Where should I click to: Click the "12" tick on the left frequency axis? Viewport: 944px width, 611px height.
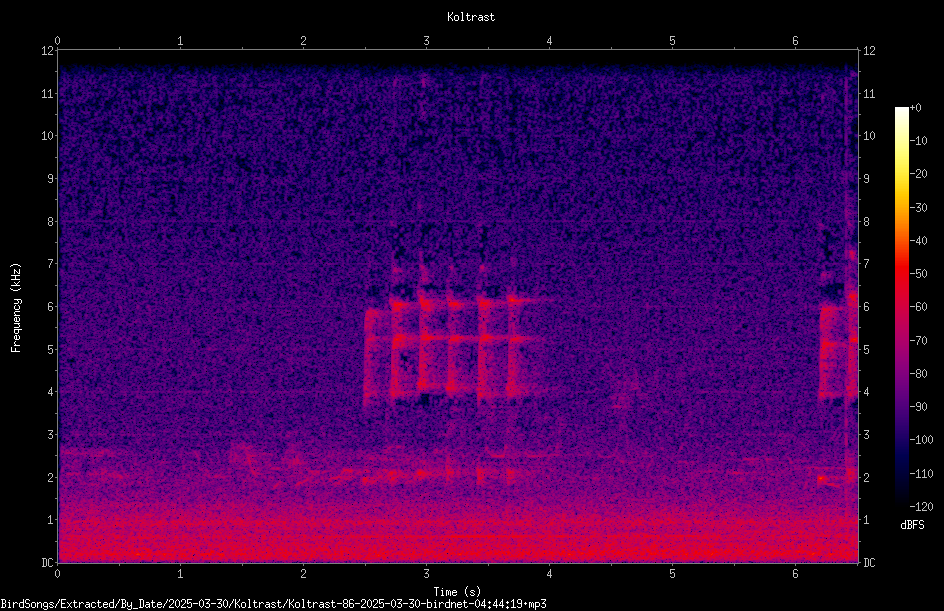(47, 51)
